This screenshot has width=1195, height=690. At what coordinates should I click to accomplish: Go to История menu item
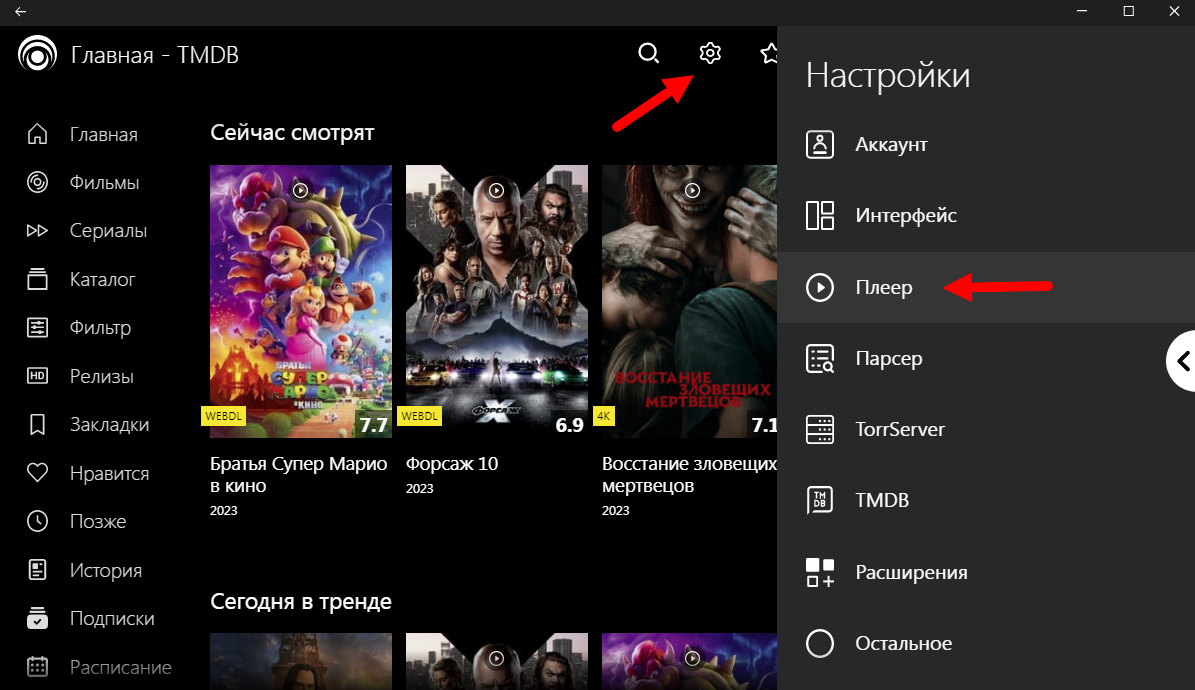pos(105,570)
